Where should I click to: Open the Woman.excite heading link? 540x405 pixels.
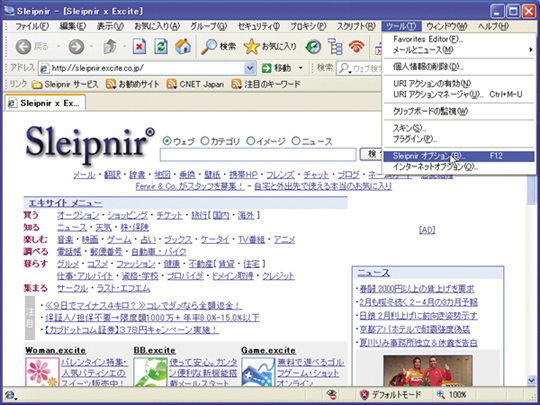click(55, 350)
